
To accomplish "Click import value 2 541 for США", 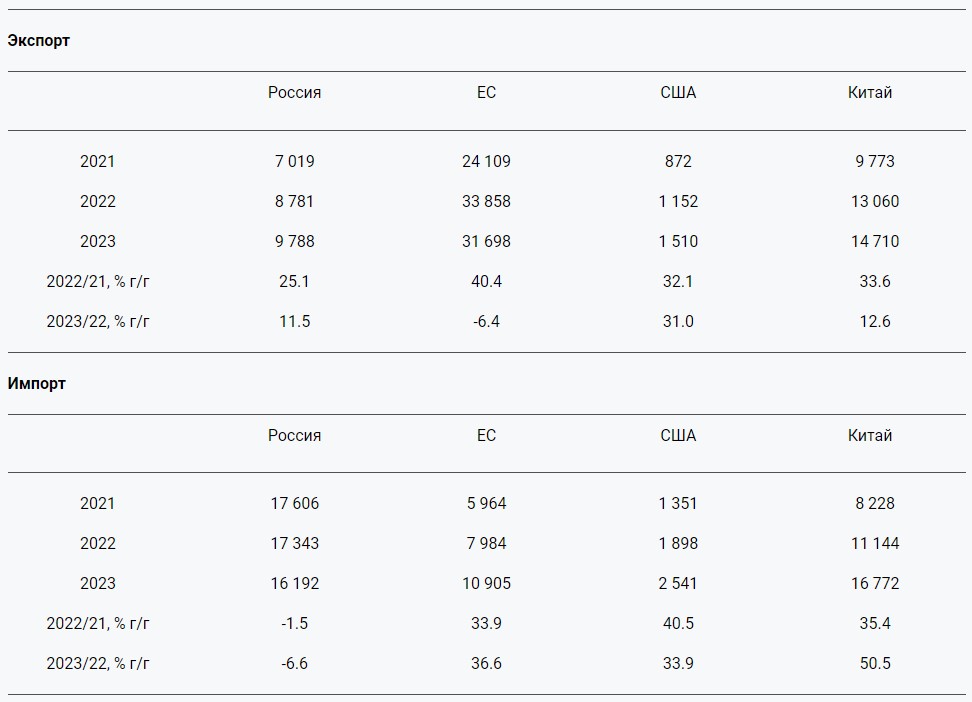I will coord(678,583).
